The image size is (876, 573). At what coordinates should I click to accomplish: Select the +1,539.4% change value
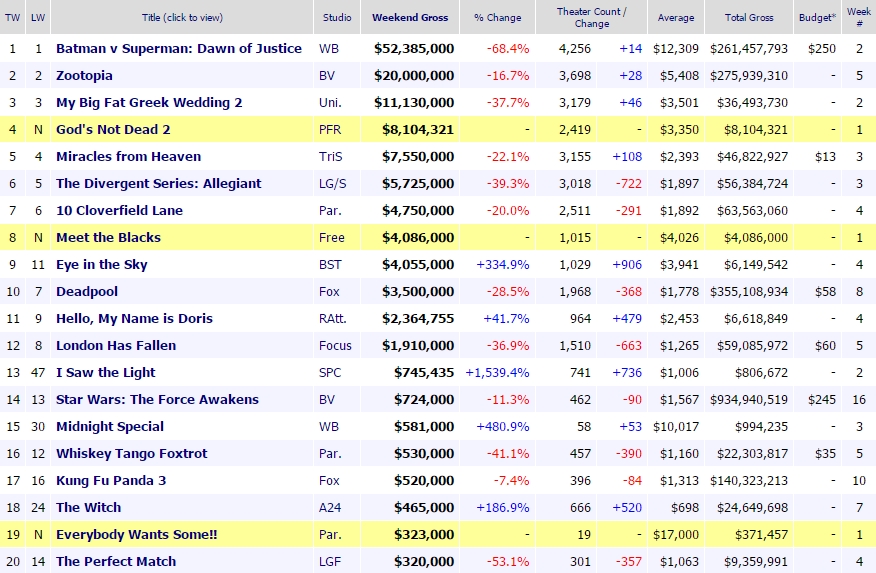click(497, 373)
